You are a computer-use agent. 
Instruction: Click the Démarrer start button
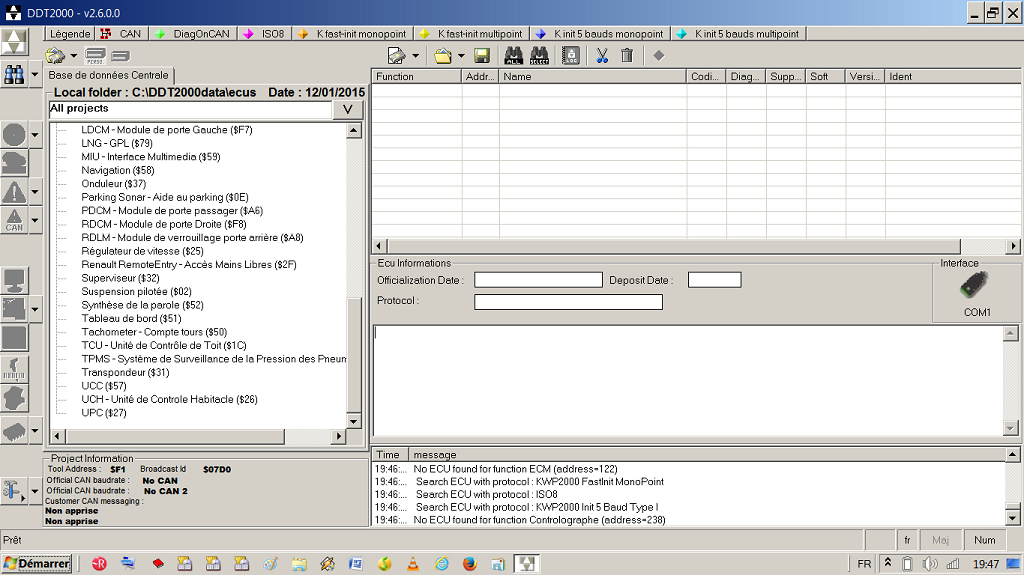click(x=37, y=564)
